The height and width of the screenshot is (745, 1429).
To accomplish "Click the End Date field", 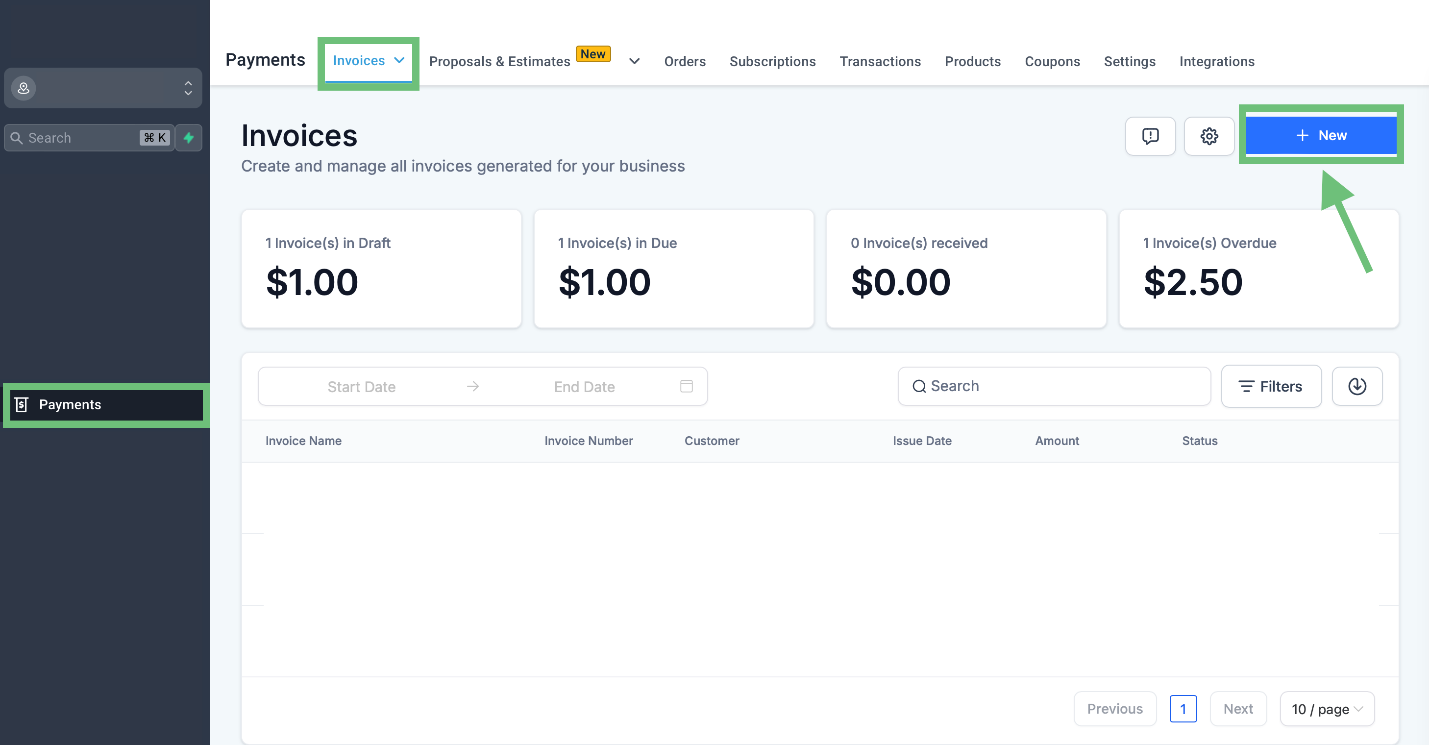I will pos(584,387).
